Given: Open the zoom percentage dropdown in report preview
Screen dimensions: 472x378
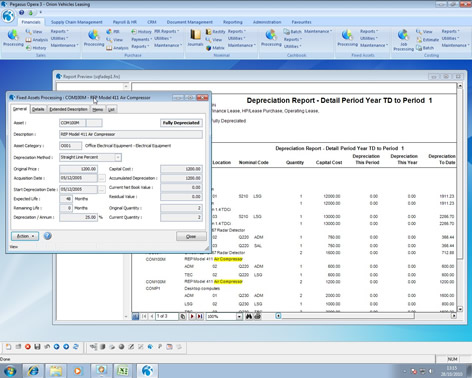Looking at the screenshot, I should (x=239, y=317).
